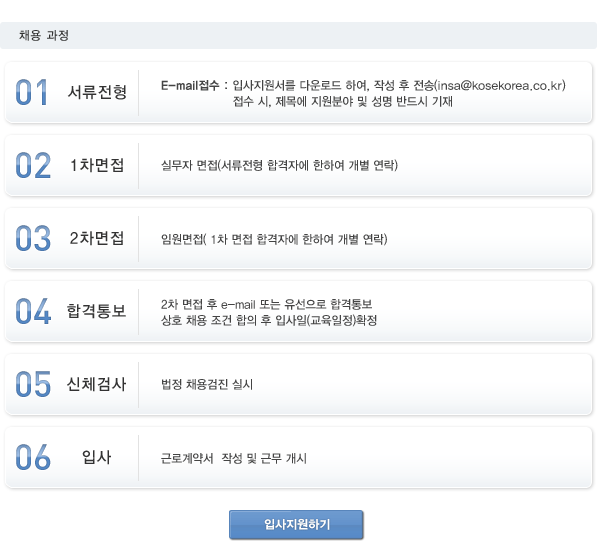Click the 신체검사 step title
Image resolution: width=597 pixels, height=555 pixels.
(x=96, y=384)
